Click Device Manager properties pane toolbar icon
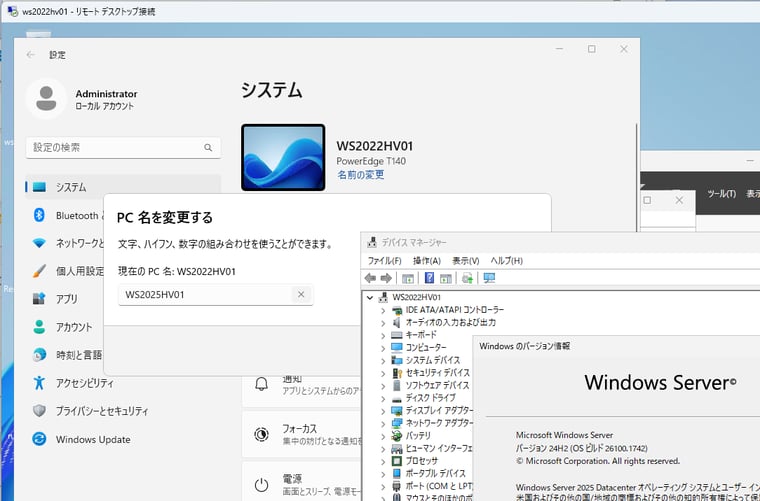 pyautogui.click(x=445, y=278)
